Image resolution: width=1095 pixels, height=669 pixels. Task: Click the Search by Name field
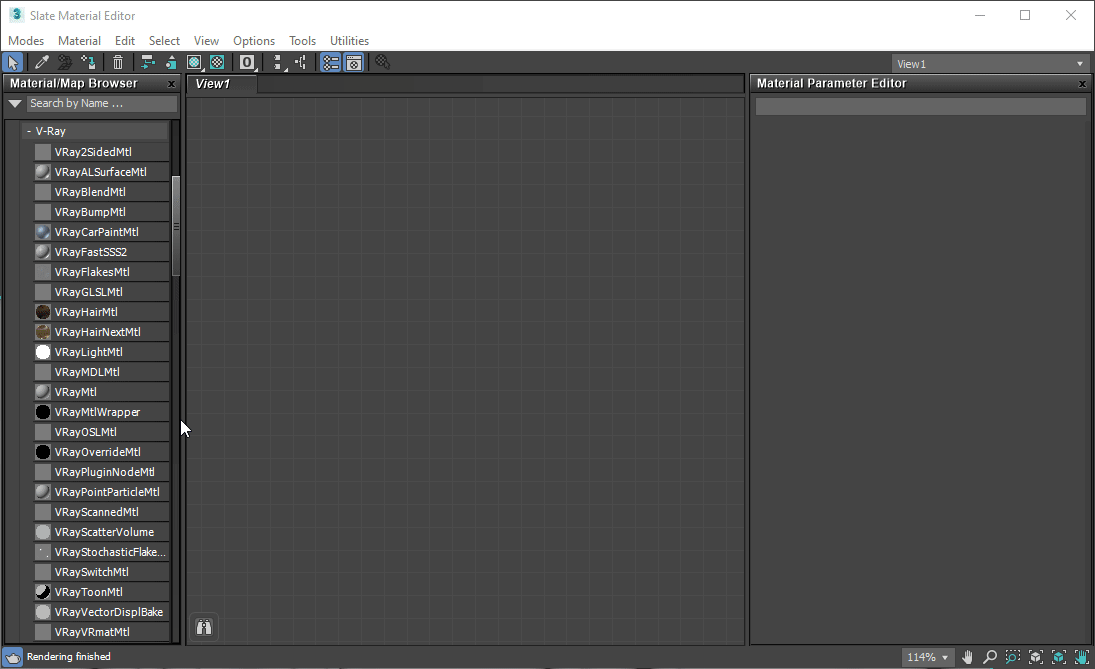click(x=100, y=103)
